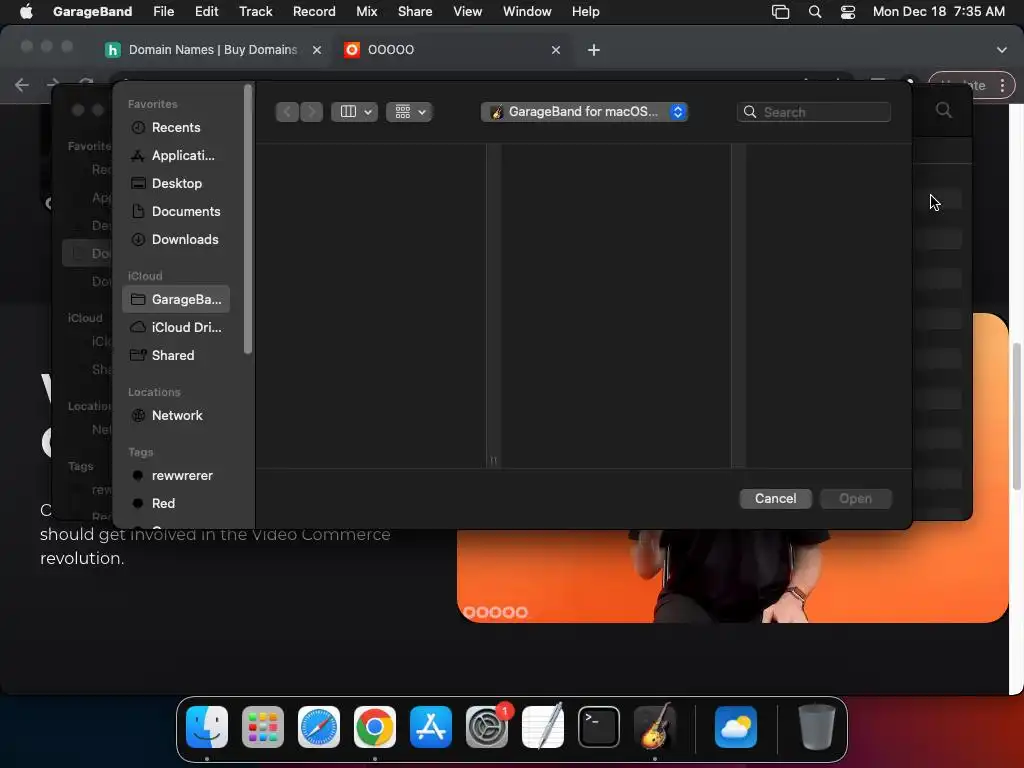Screen dimensions: 1024x768
Task: Select Applications in the Favorites sidebar
Action: pyautogui.click(x=176, y=155)
